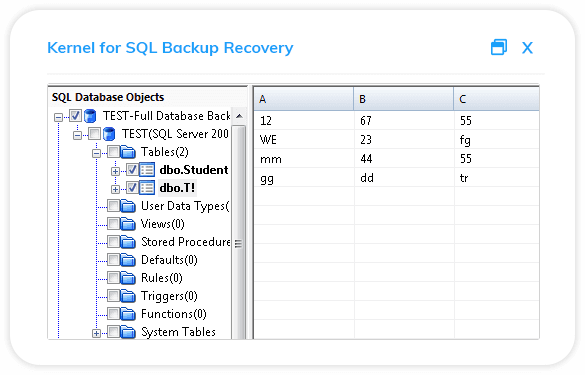Uncheck the TEST-Full Database Backup checkbox
Screen dimensions: 585x375
tap(75, 116)
